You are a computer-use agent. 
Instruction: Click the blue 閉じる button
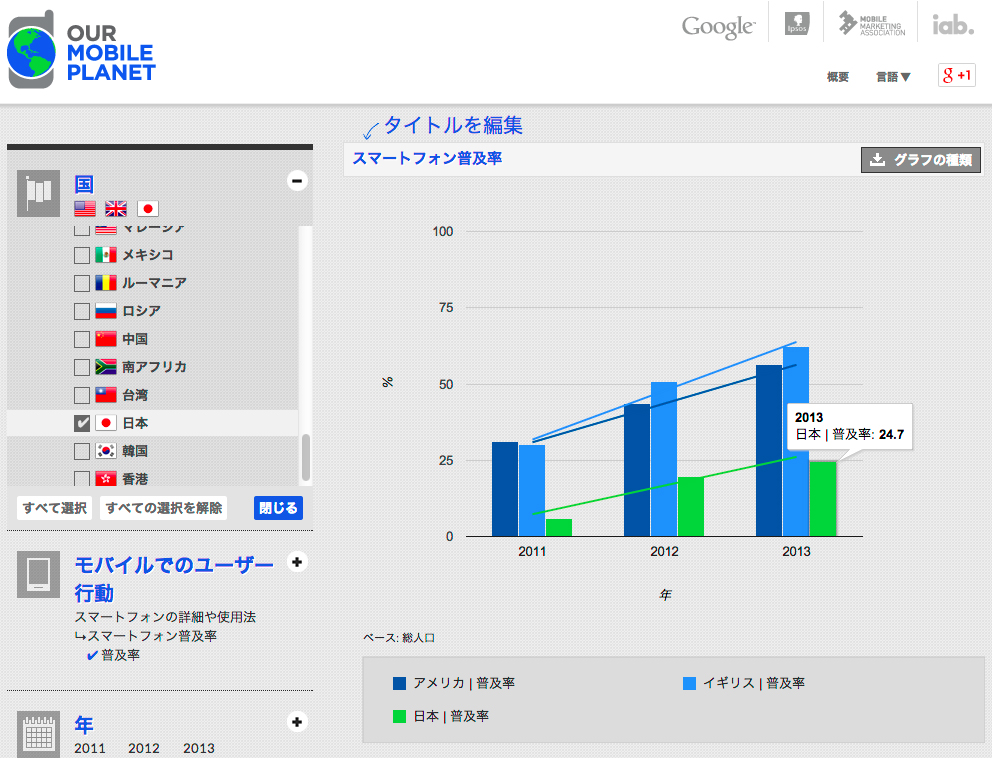tap(278, 508)
